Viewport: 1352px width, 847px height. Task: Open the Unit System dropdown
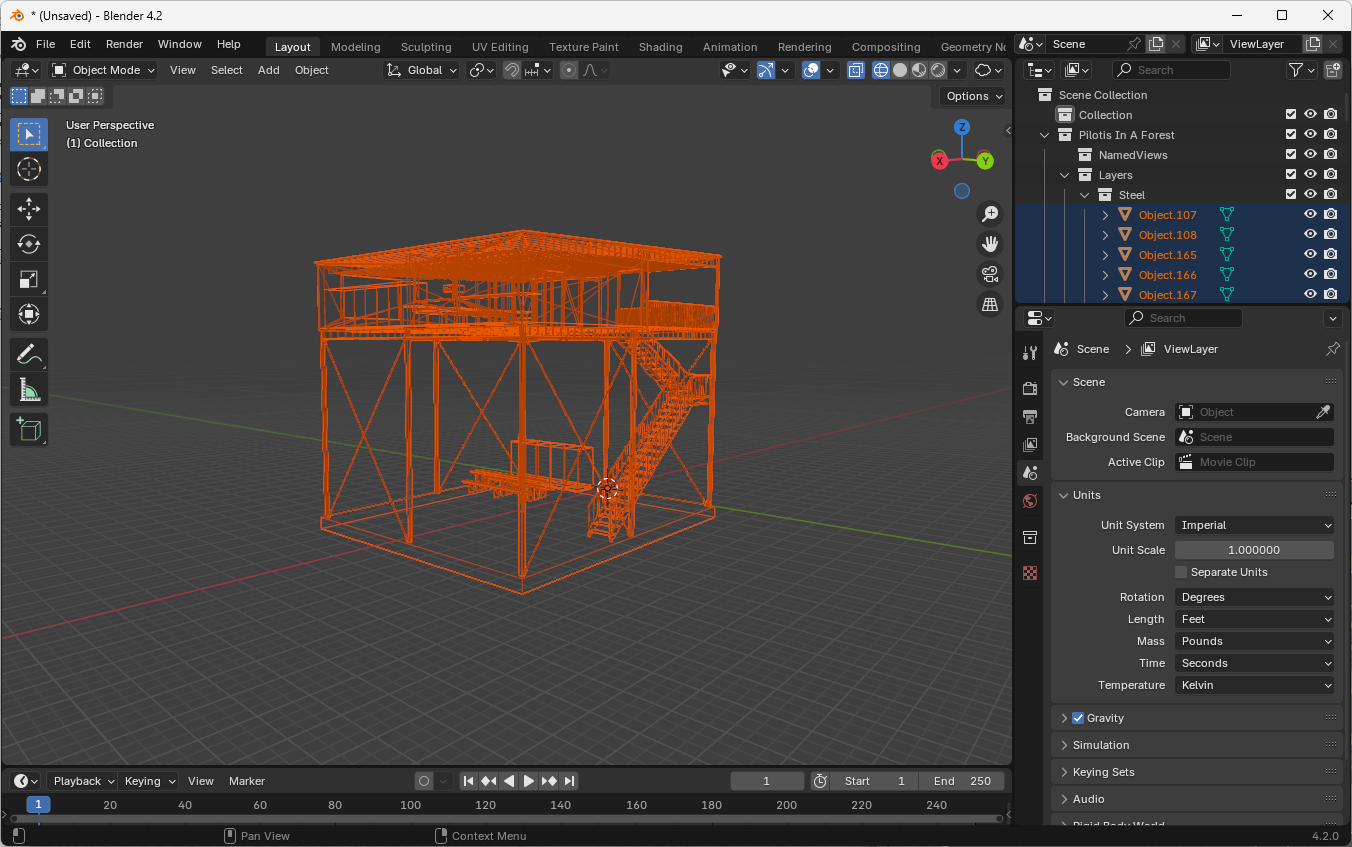(1254, 525)
